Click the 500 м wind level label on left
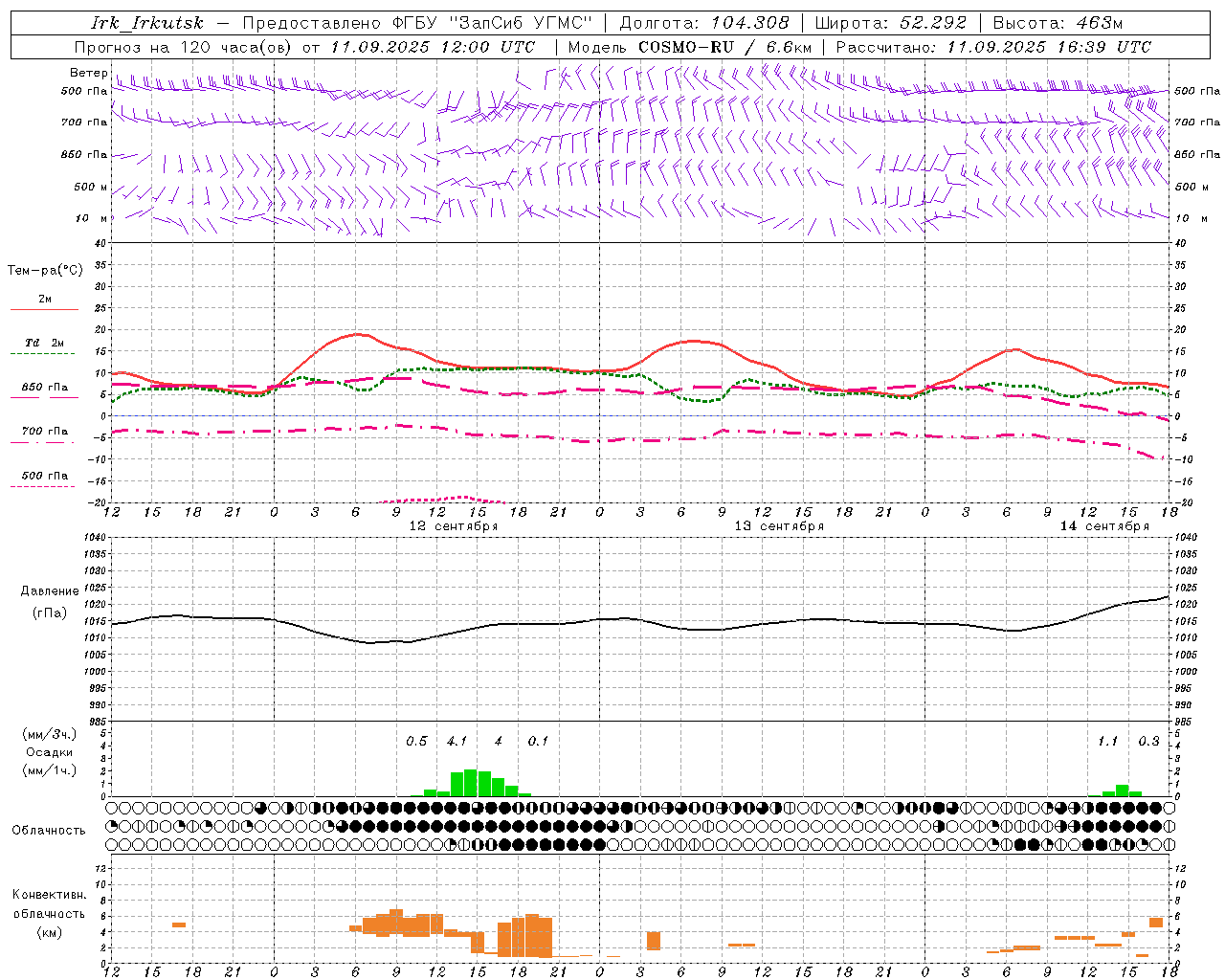This screenshot has height=980, width=1225. pos(92,187)
